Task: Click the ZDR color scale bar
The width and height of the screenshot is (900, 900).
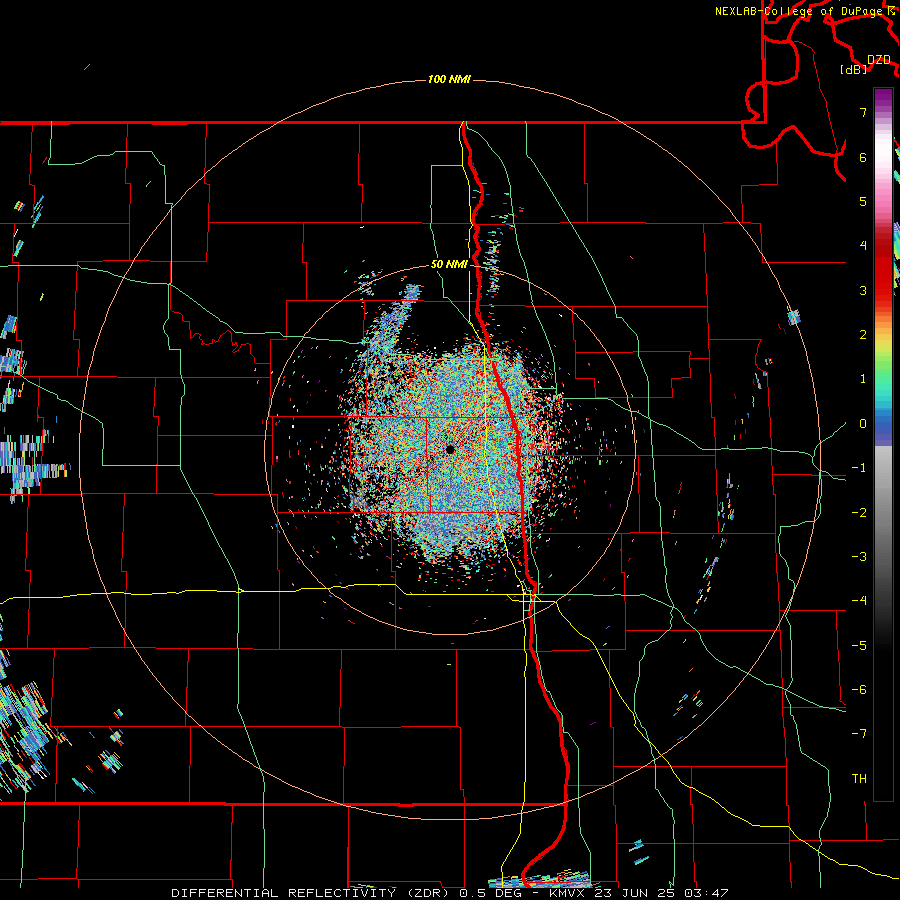Action: pyautogui.click(x=883, y=444)
